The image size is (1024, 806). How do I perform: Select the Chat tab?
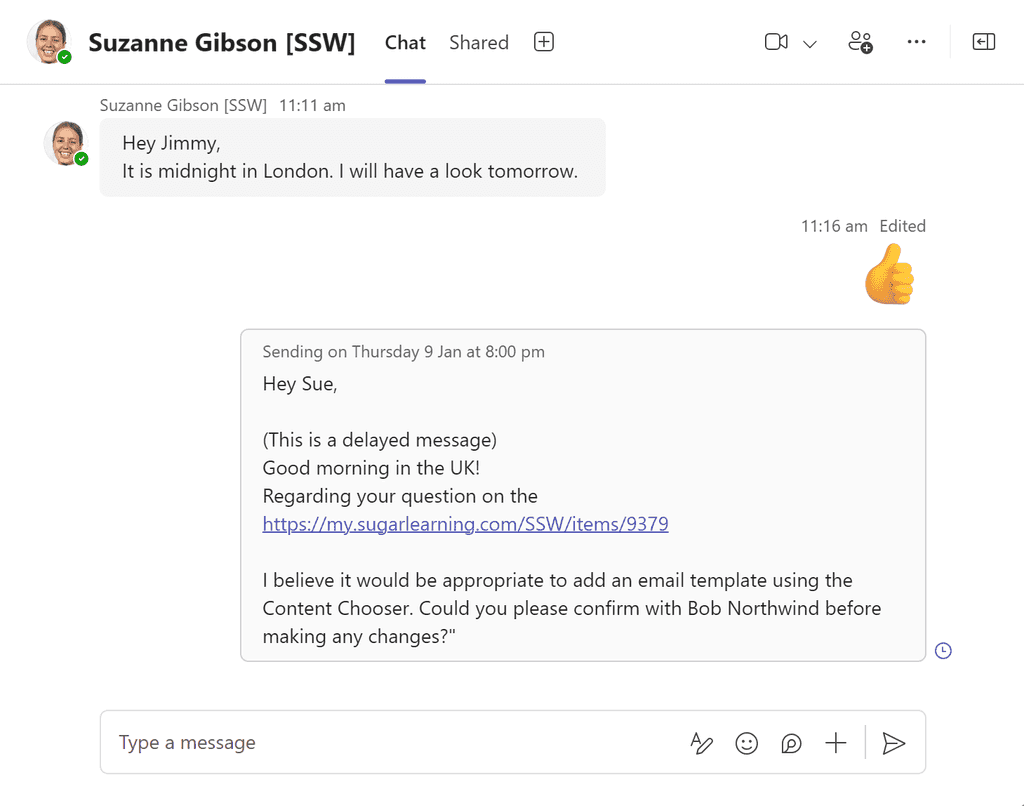(405, 42)
